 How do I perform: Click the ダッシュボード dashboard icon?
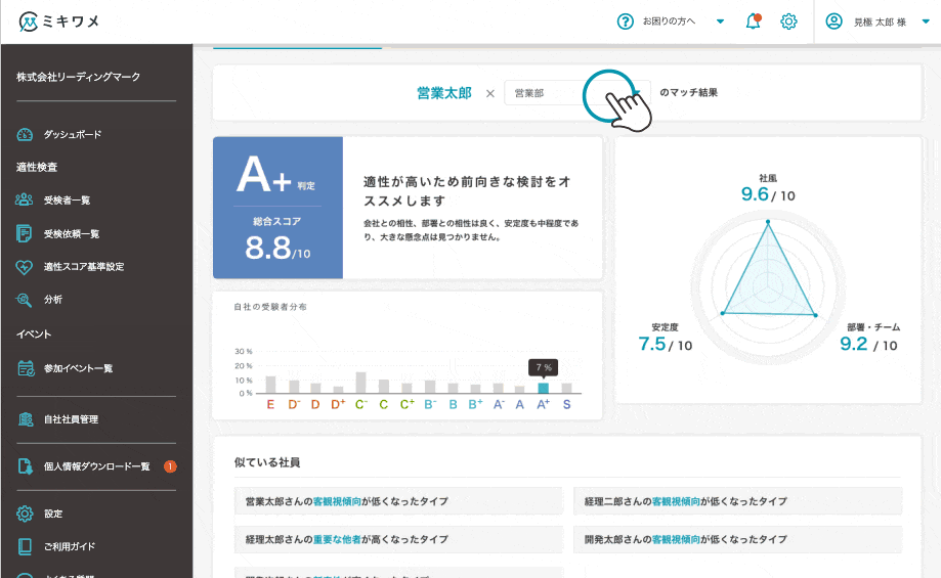pyautogui.click(x=25, y=134)
